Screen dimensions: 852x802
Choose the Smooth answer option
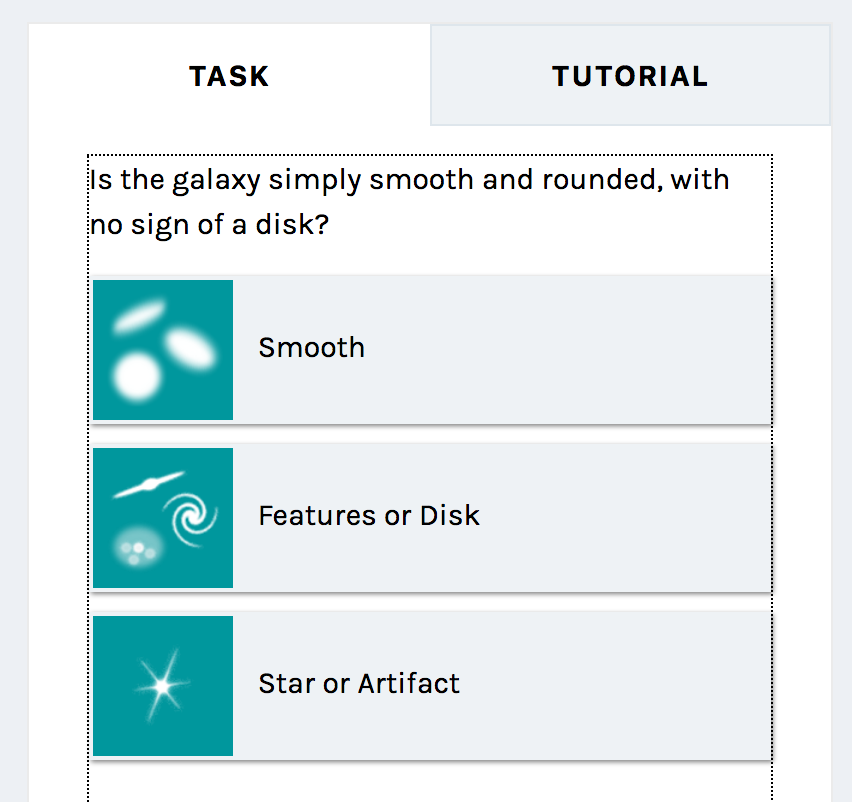tap(430, 348)
